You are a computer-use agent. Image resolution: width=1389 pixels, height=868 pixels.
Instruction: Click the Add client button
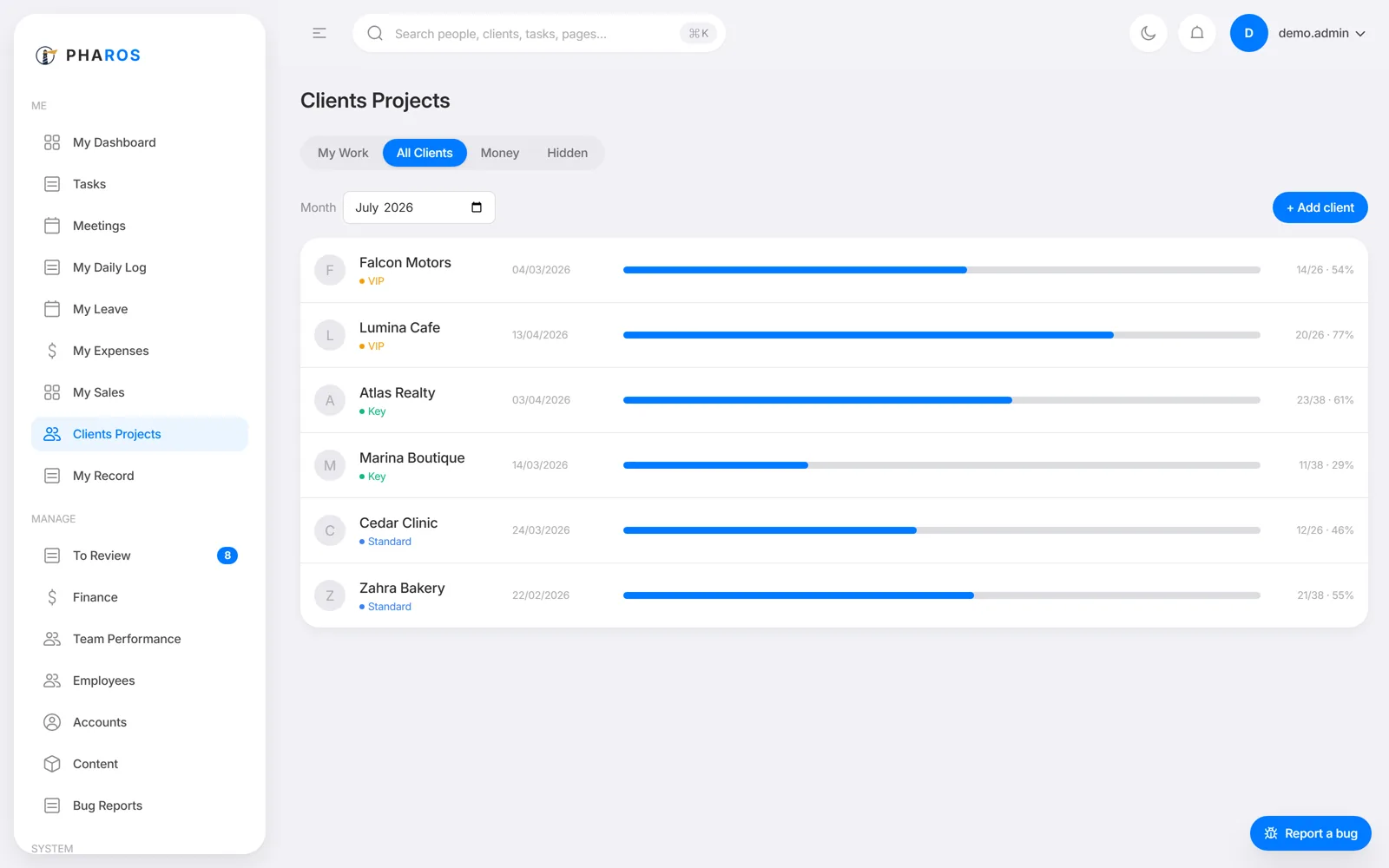point(1320,207)
